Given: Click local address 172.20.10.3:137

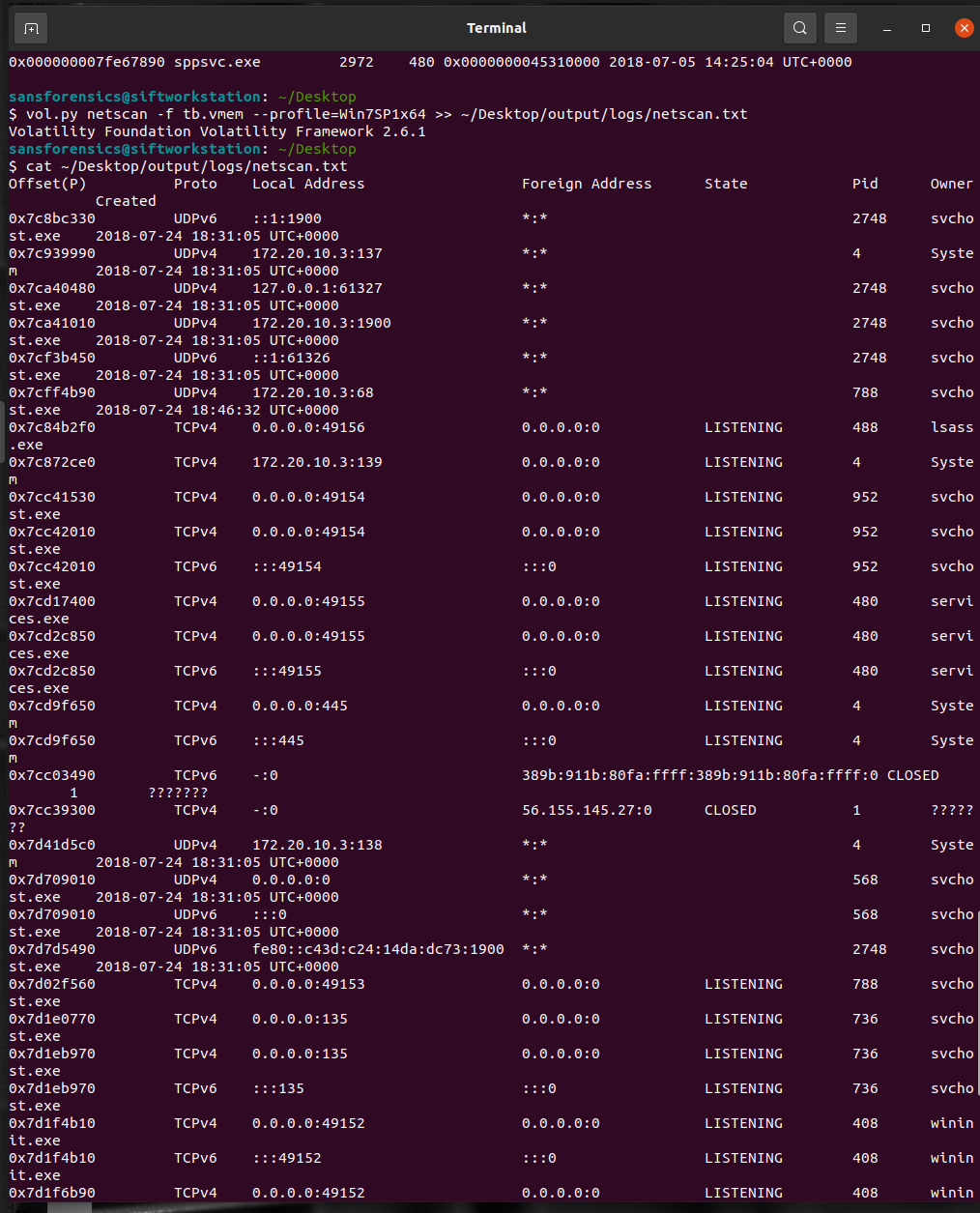Looking at the screenshot, I should point(317,253).
